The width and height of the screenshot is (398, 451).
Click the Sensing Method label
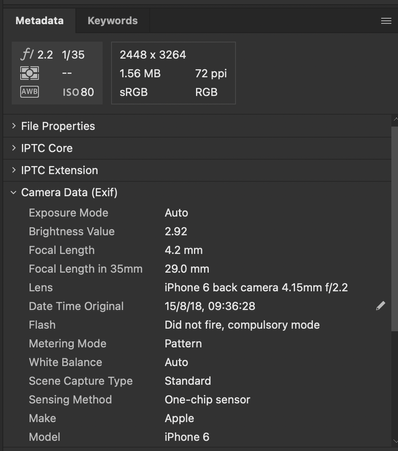(70, 399)
